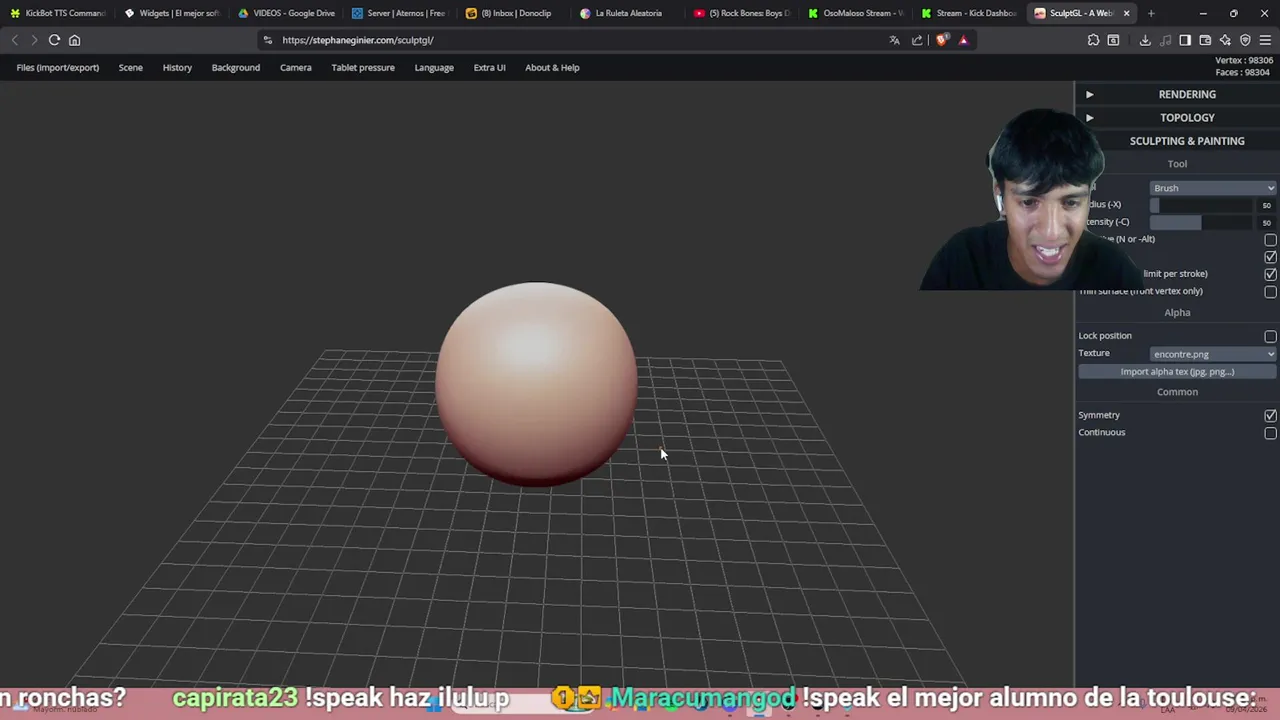Screen dimensions: 1280x720
Task: Open the Brave Wallet icon
Action: coord(1205,40)
